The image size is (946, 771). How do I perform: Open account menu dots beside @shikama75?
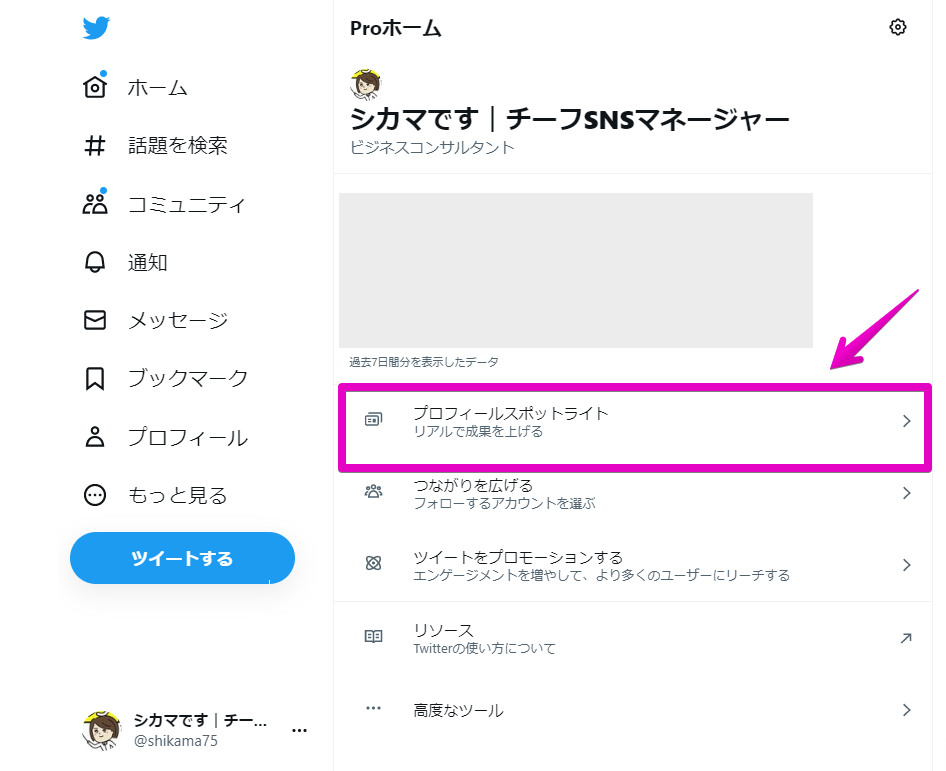[299, 731]
